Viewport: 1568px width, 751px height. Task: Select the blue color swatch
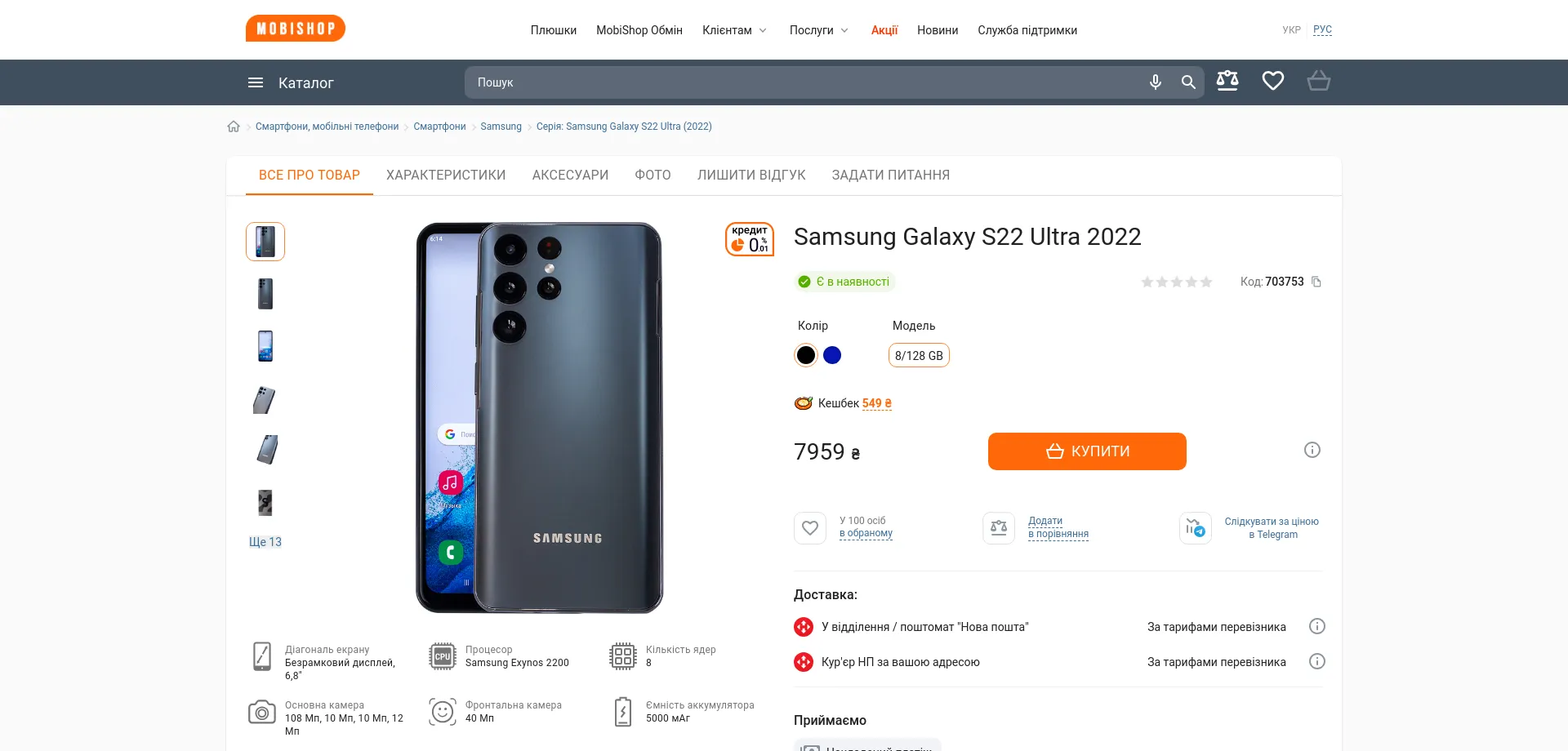[x=832, y=355]
